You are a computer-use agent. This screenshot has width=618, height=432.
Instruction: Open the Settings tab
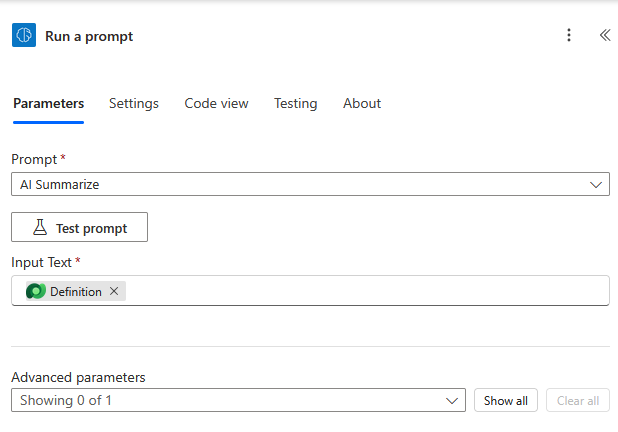point(134,103)
